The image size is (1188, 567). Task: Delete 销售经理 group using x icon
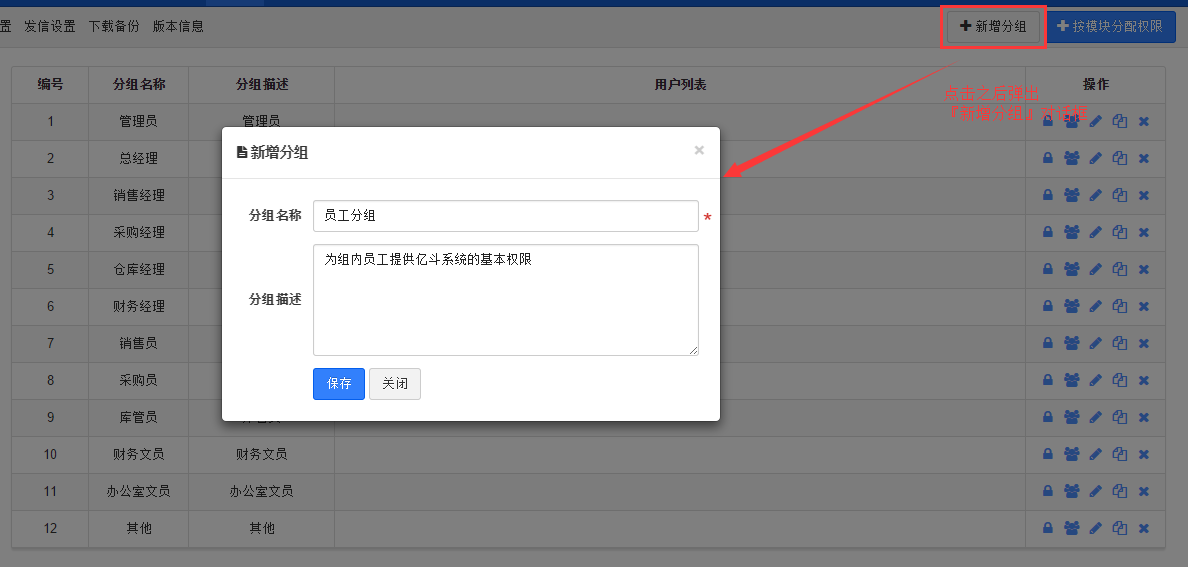pyautogui.click(x=1144, y=196)
